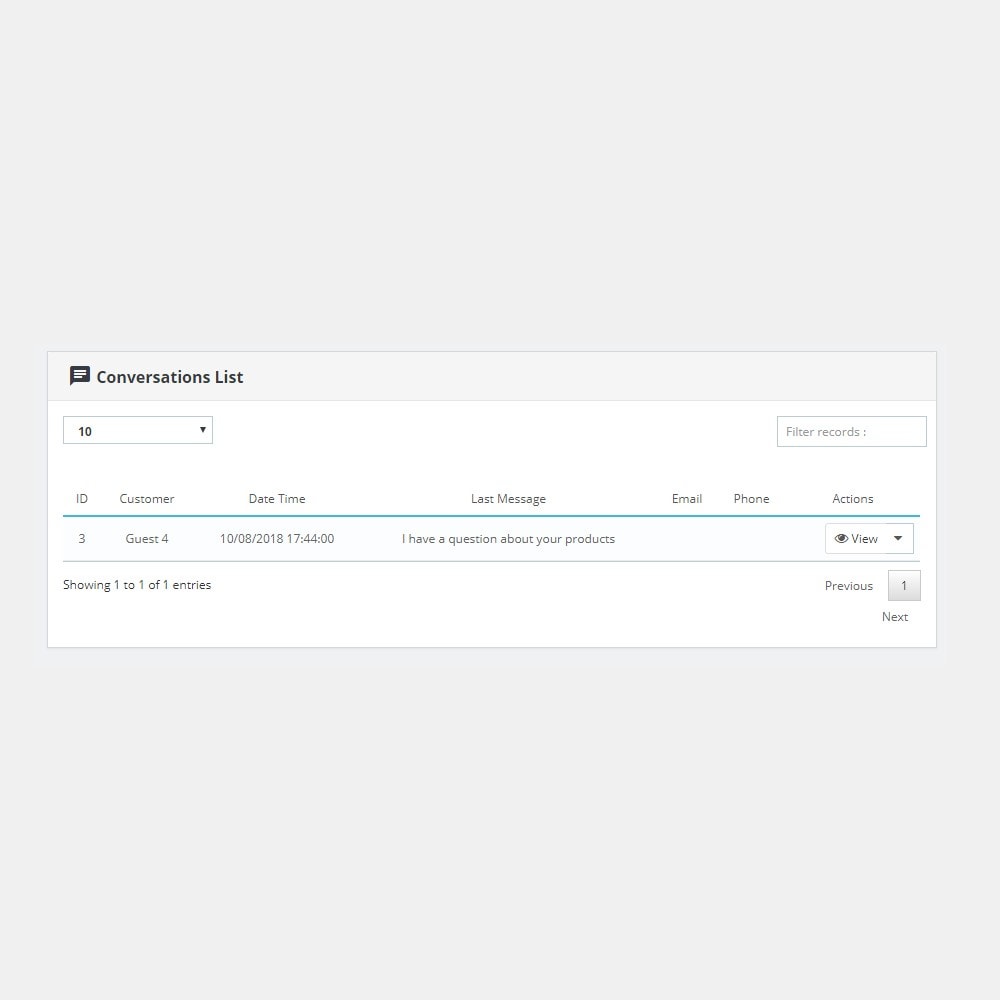Open the entries-per-page dropdown showing 10
Screen dimensions: 1000x1000
coord(138,431)
